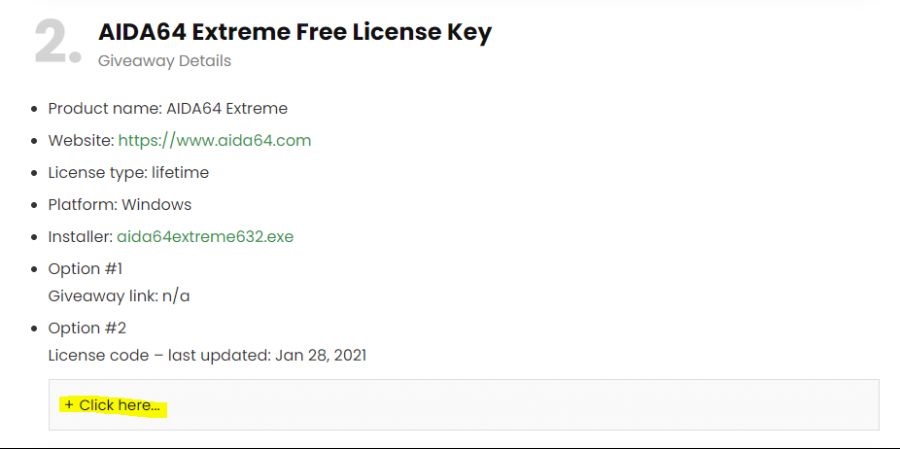Click the "Platform: Windows" list item

tap(119, 204)
